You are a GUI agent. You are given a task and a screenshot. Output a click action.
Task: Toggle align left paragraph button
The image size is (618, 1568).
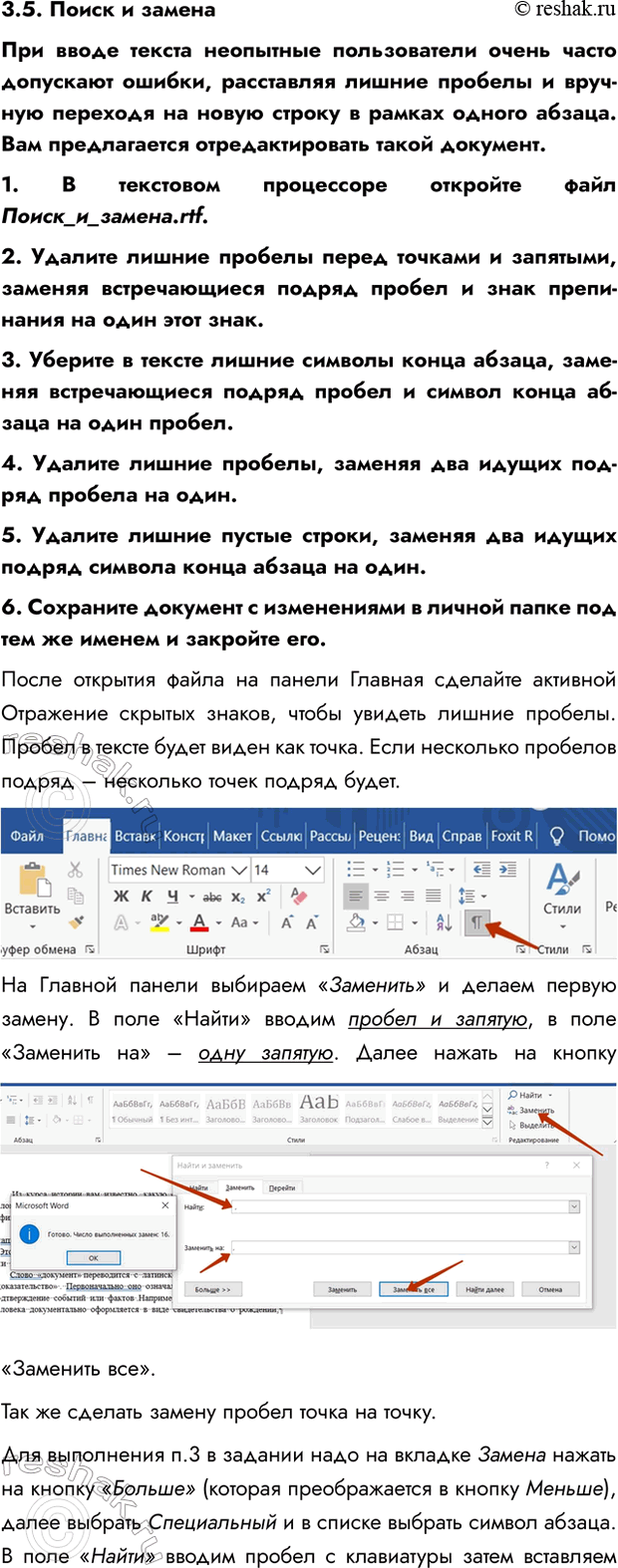tap(356, 897)
